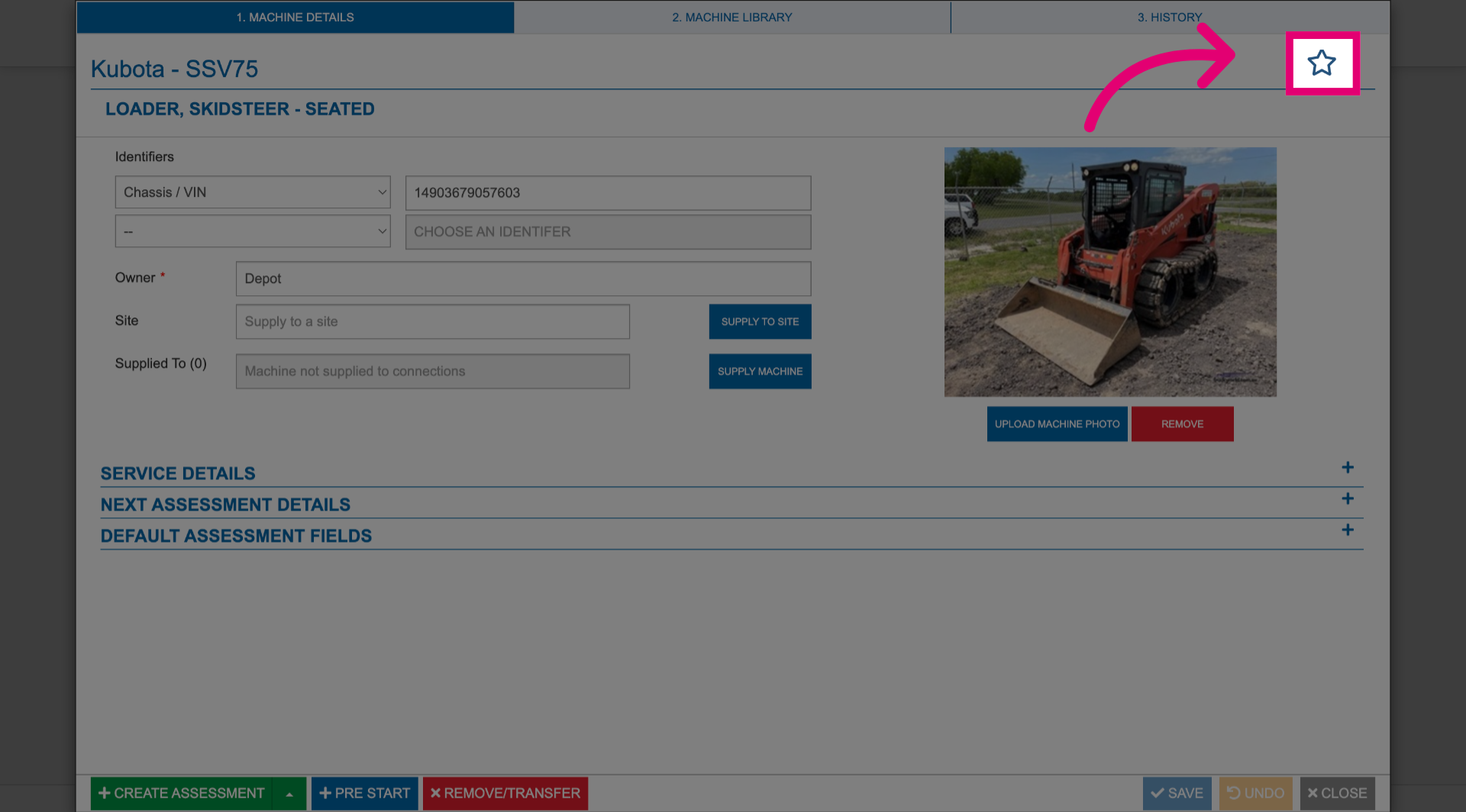Undo recent changes

pyautogui.click(x=1256, y=794)
